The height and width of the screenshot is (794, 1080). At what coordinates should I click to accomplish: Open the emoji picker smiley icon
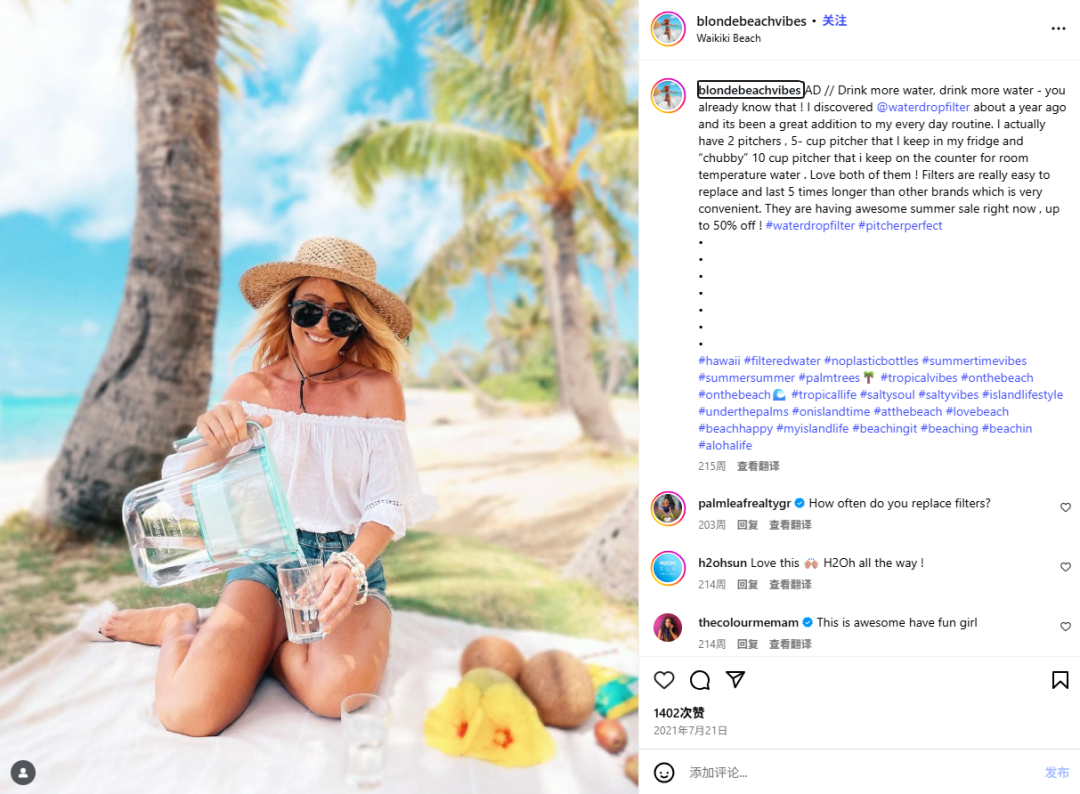(x=664, y=773)
